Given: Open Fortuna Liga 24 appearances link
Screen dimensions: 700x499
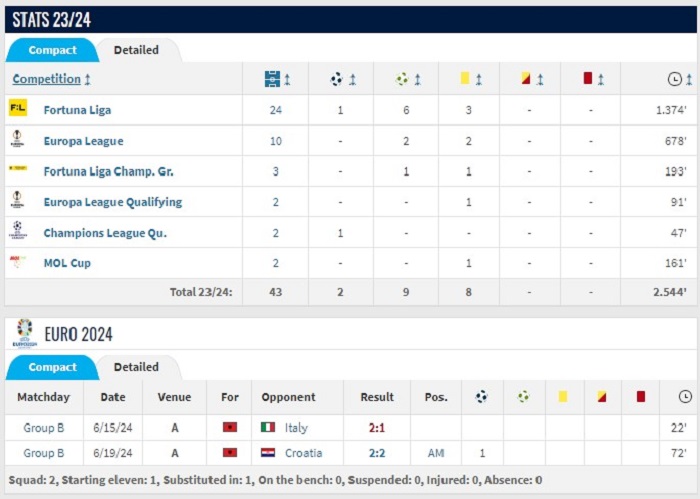Looking at the screenshot, I should (x=275, y=110).
